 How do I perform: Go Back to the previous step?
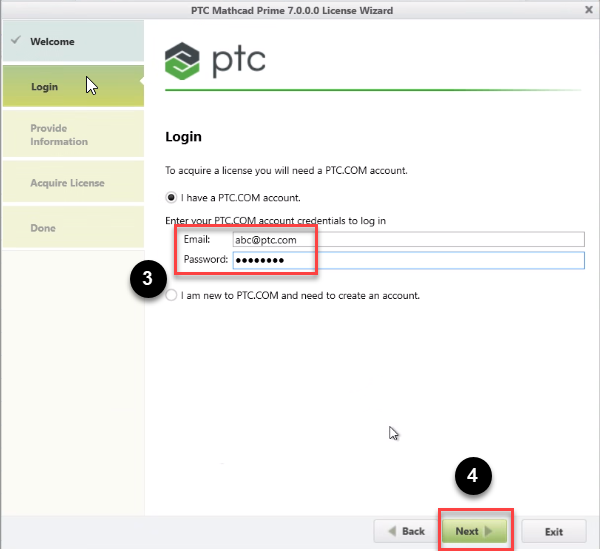[x=406, y=531]
